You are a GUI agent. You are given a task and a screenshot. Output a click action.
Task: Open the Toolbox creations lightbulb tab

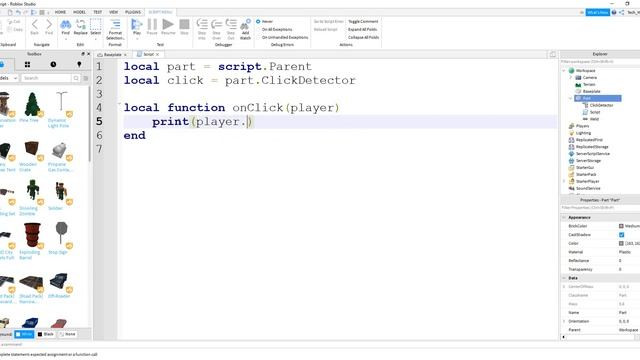tap(79, 64)
